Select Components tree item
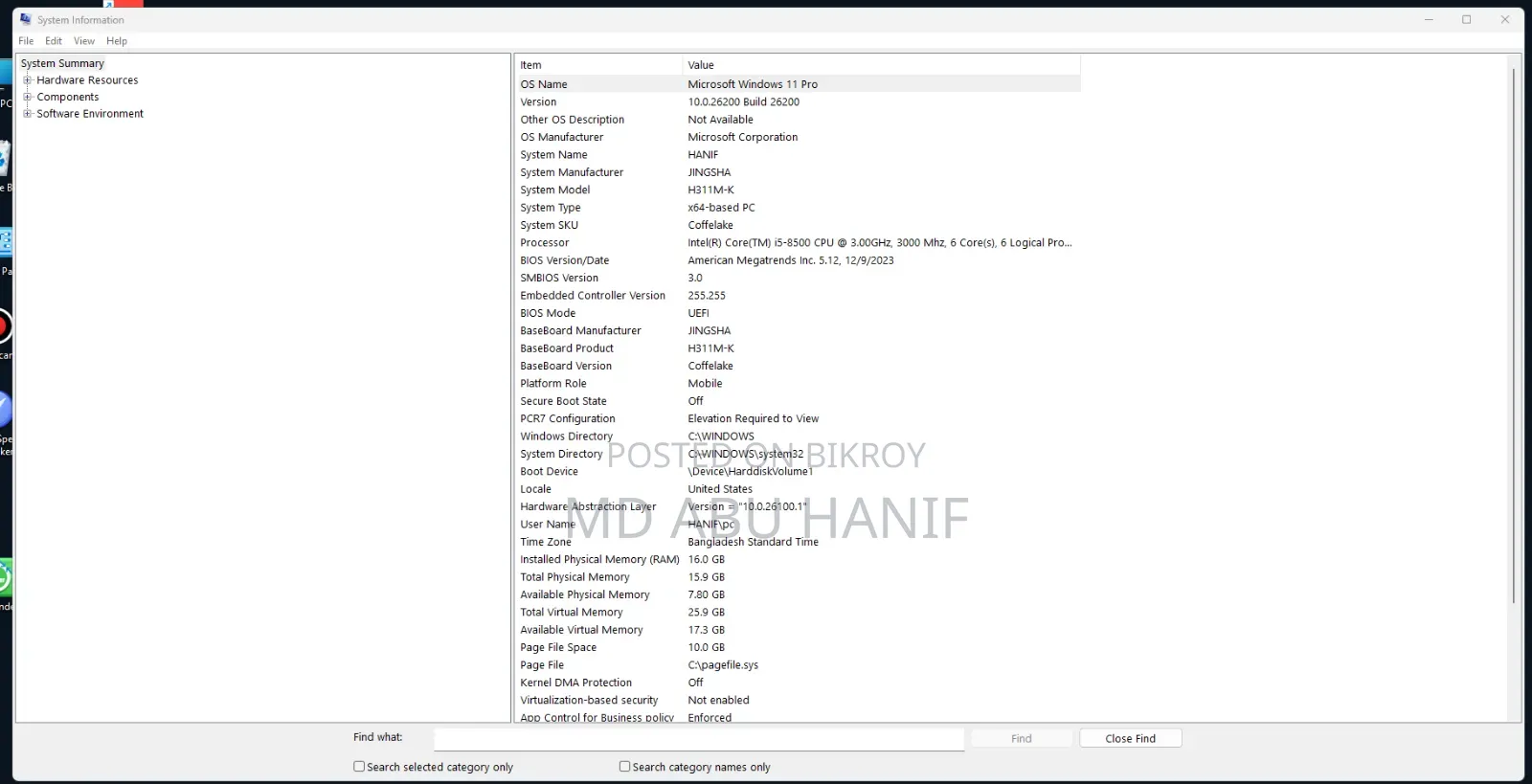This screenshot has height=784, width=1532. pos(67,97)
